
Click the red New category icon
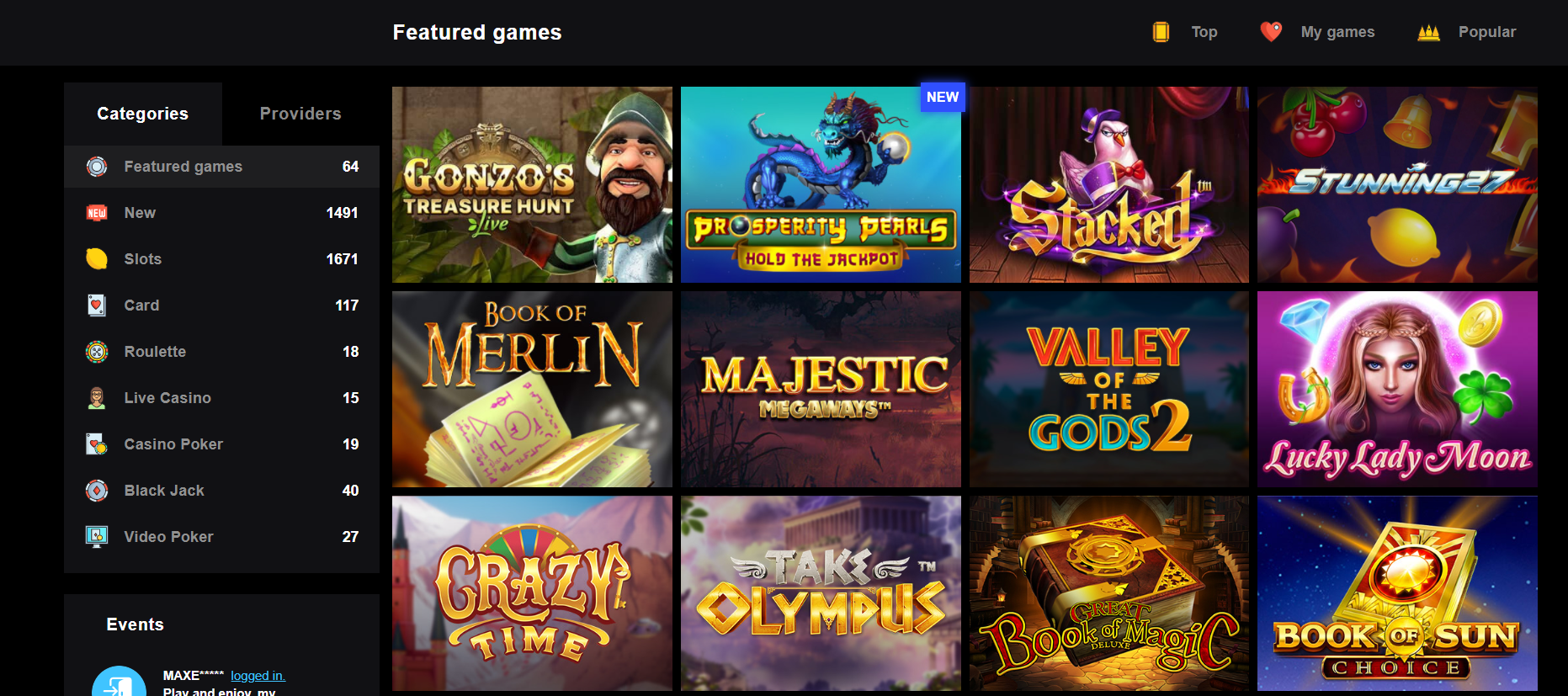[97, 213]
